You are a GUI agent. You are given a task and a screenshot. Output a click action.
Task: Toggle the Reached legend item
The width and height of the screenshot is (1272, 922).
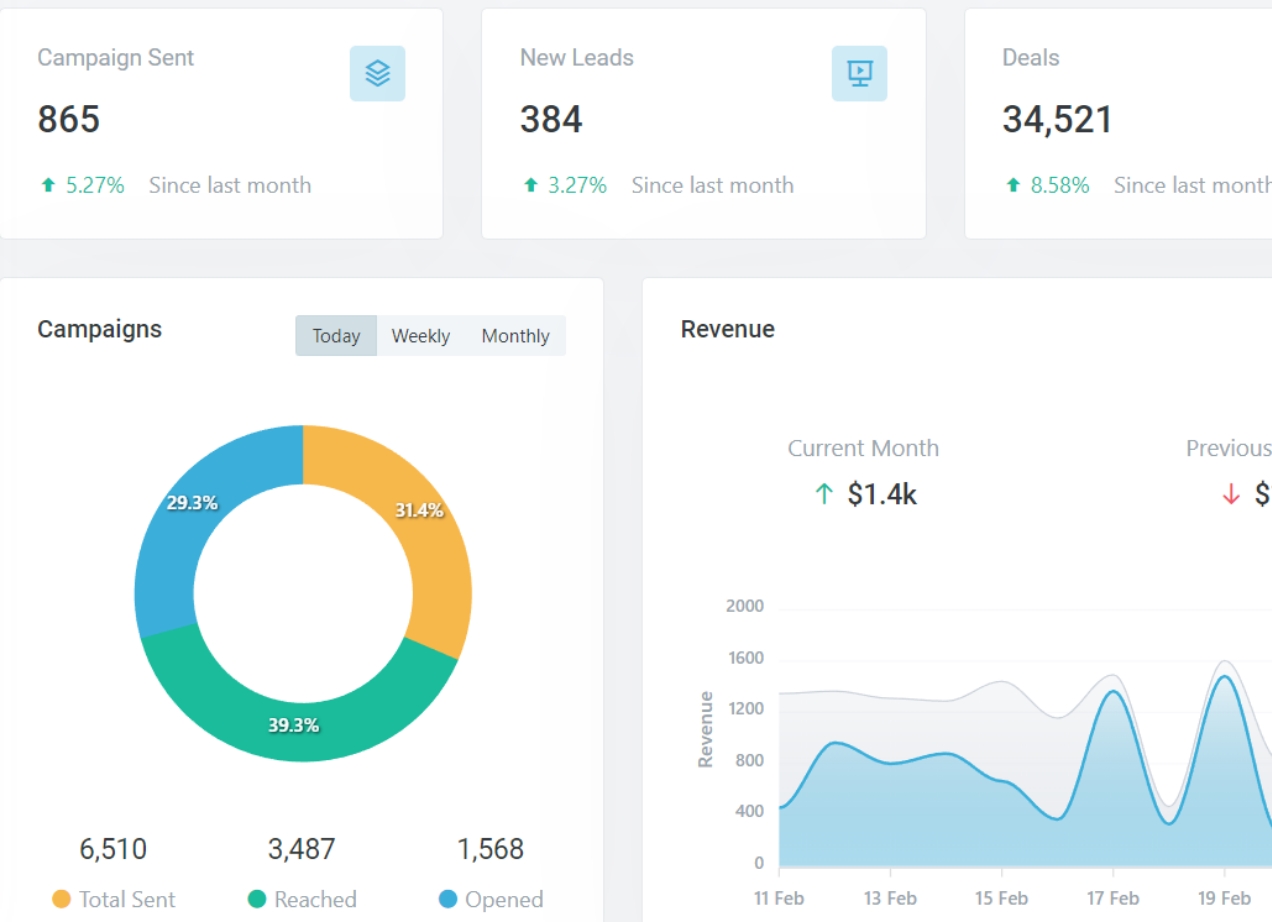coord(302,899)
